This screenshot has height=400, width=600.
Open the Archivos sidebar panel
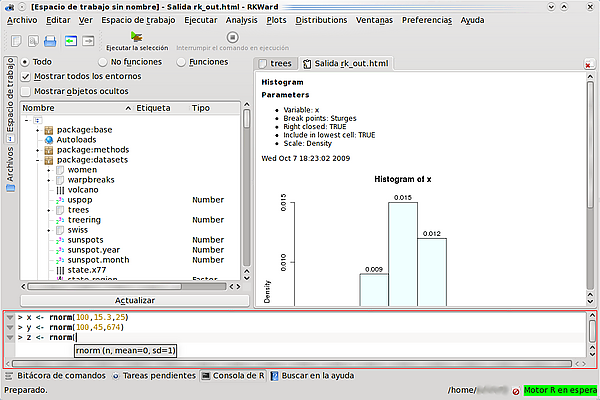pyautogui.click(x=10, y=169)
